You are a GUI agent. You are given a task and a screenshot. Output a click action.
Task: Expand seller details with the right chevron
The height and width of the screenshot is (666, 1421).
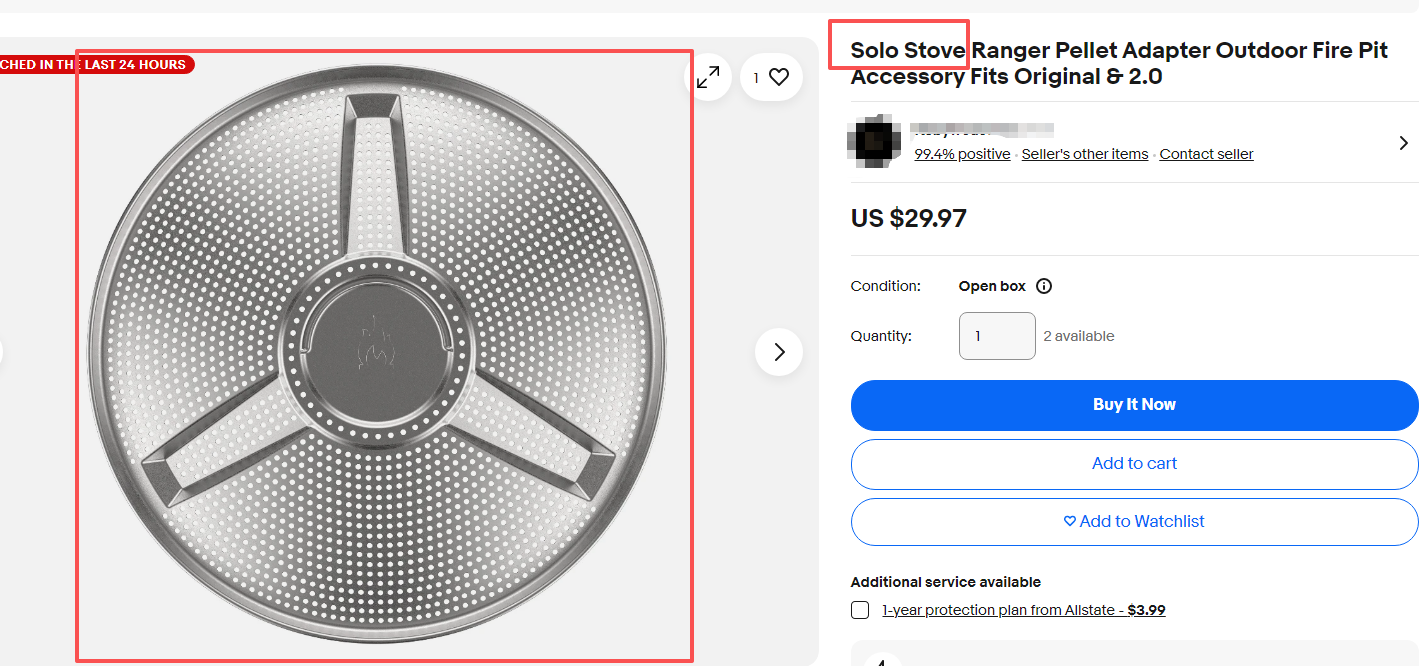[1404, 143]
